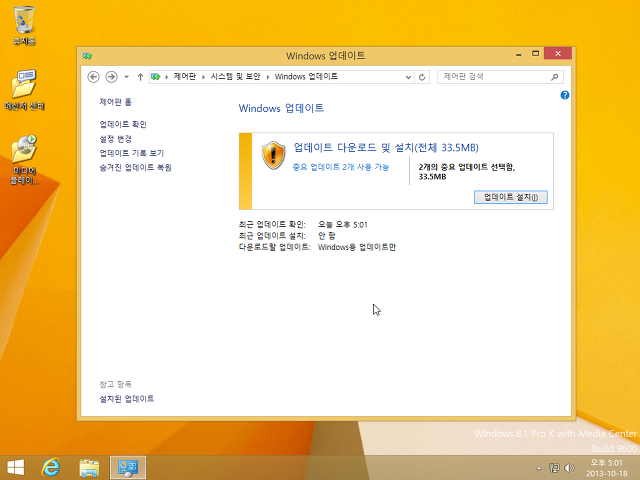This screenshot has width=640, height=480.
Task: Open the volume speaker tray icon
Action: pyautogui.click(x=569, y=468)
